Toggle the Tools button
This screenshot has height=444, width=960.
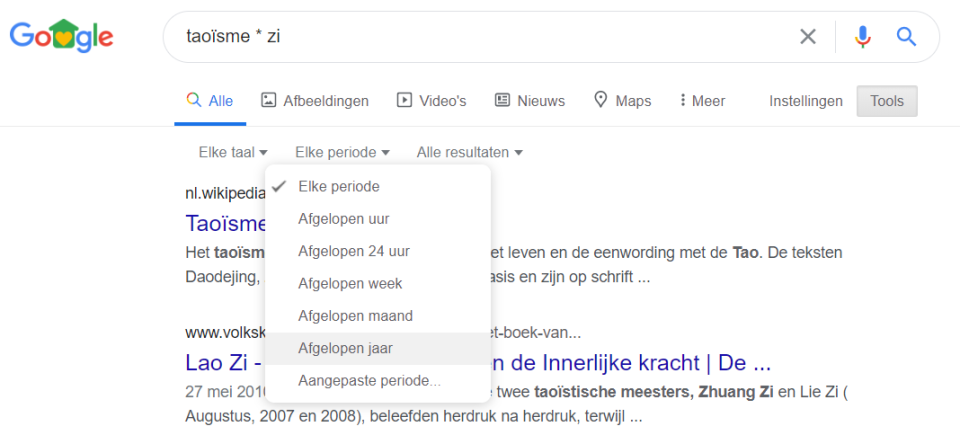click(887, 101)
